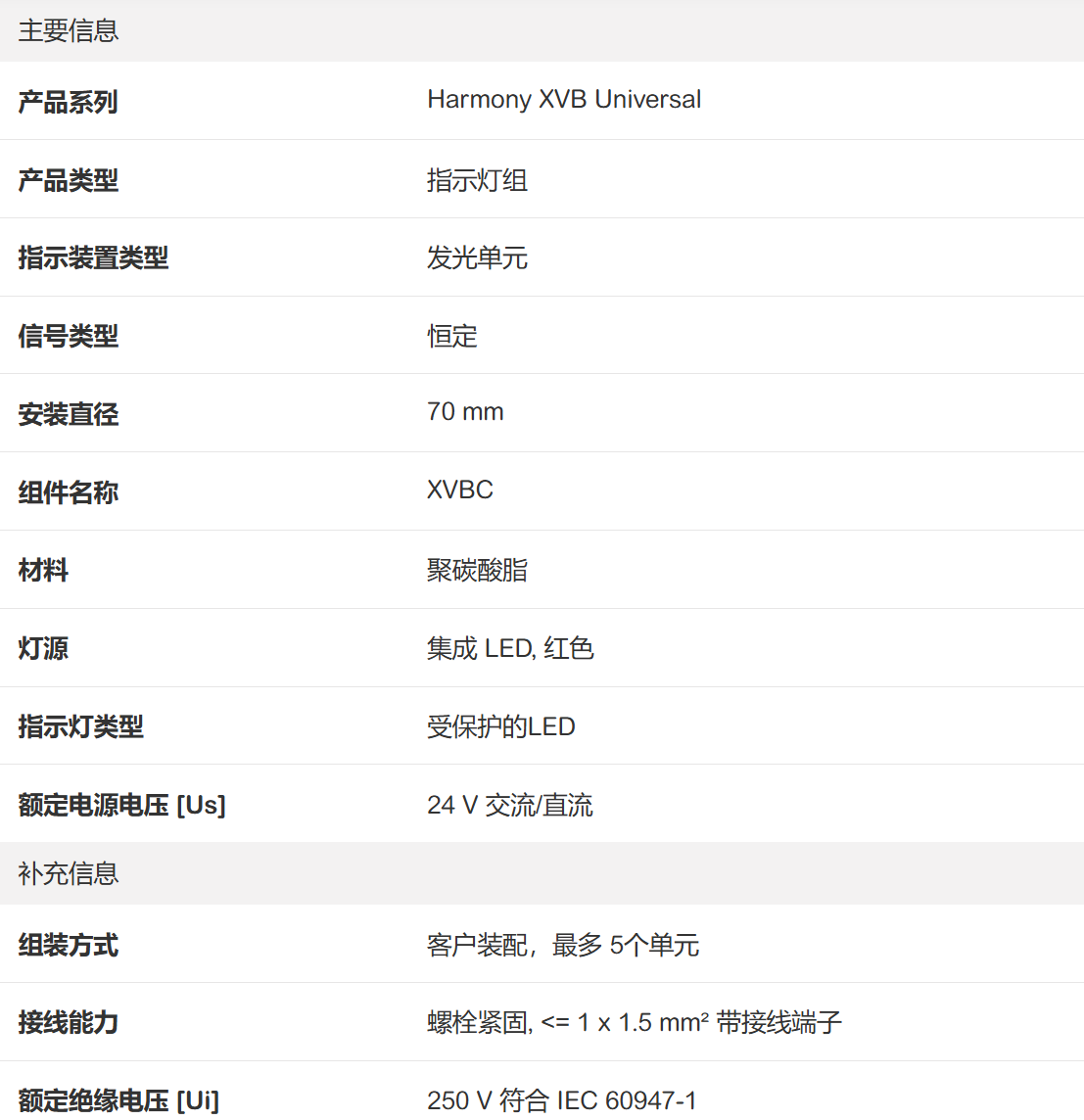Select the 信号类型 label

click(68, 336)
